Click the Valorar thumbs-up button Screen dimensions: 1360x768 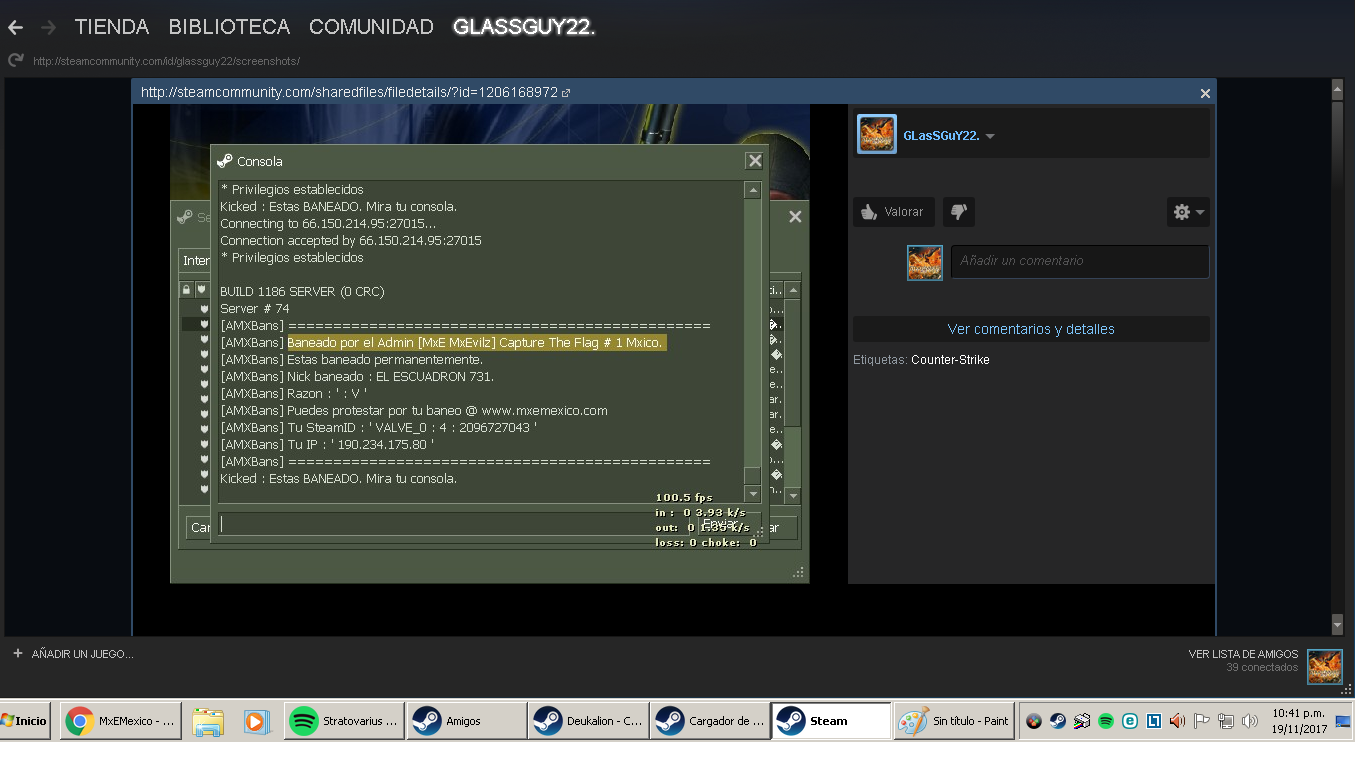[x=894, y=212]
